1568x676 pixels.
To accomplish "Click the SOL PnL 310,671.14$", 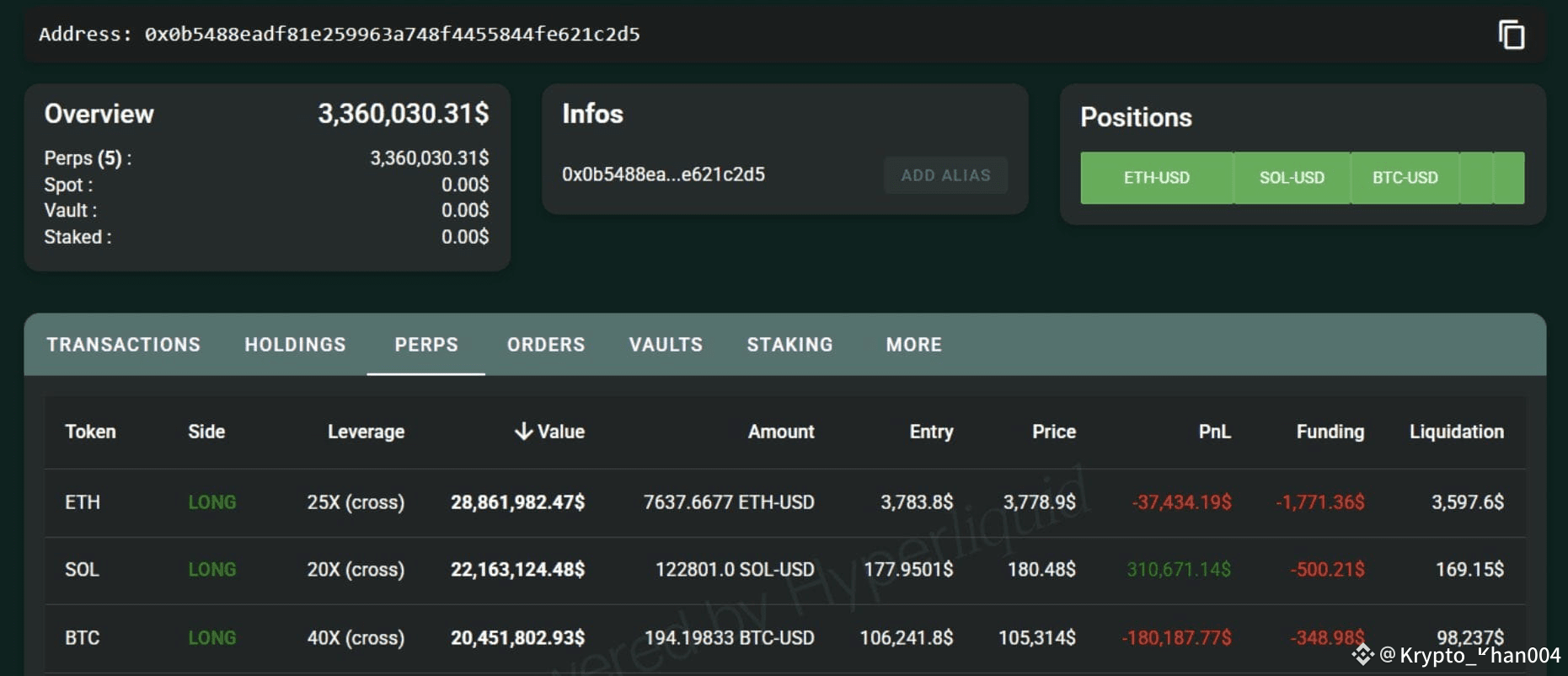I will point(1179,570).
